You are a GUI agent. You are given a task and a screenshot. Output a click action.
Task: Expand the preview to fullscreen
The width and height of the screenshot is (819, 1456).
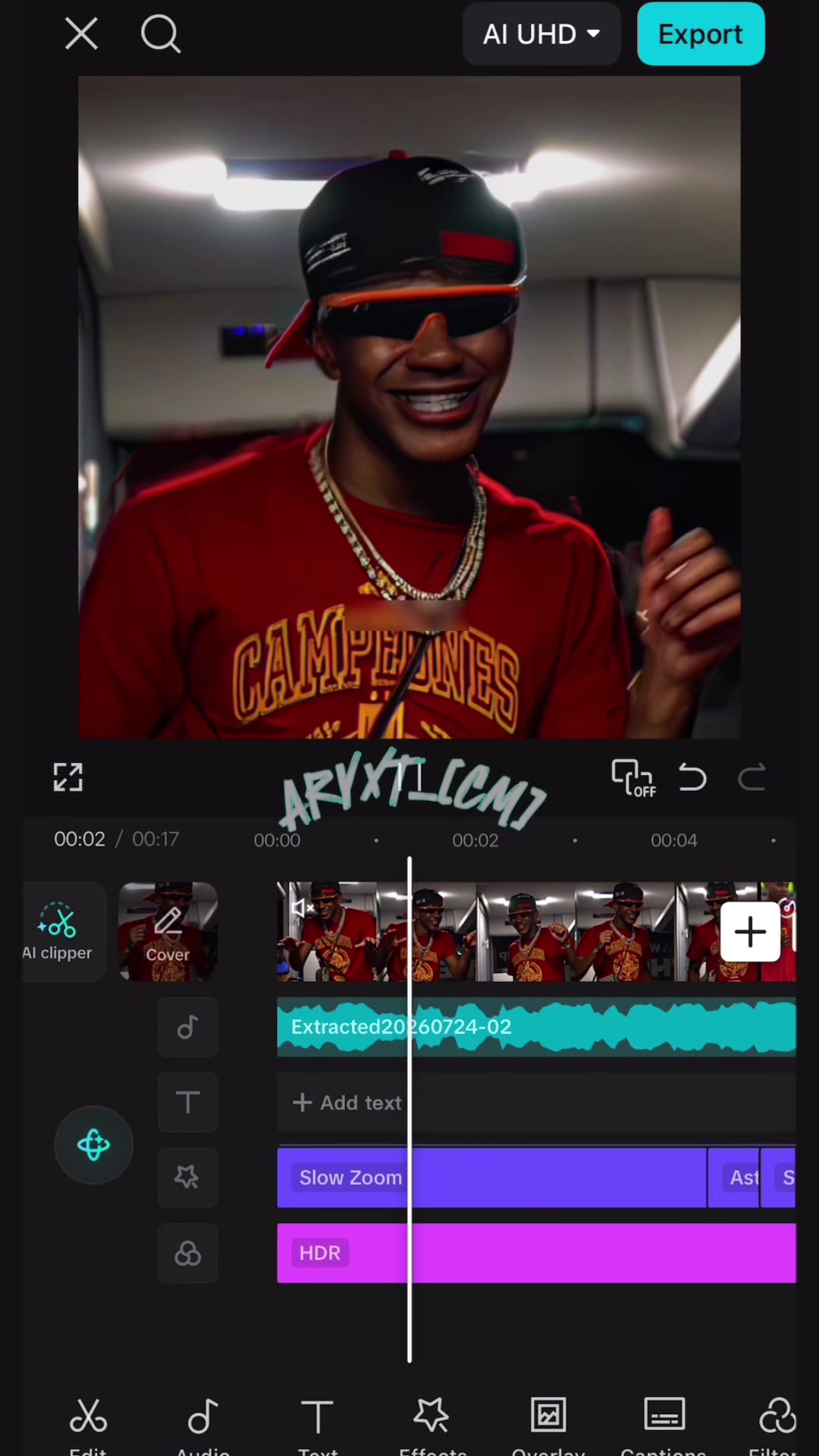tap(68, 777)
